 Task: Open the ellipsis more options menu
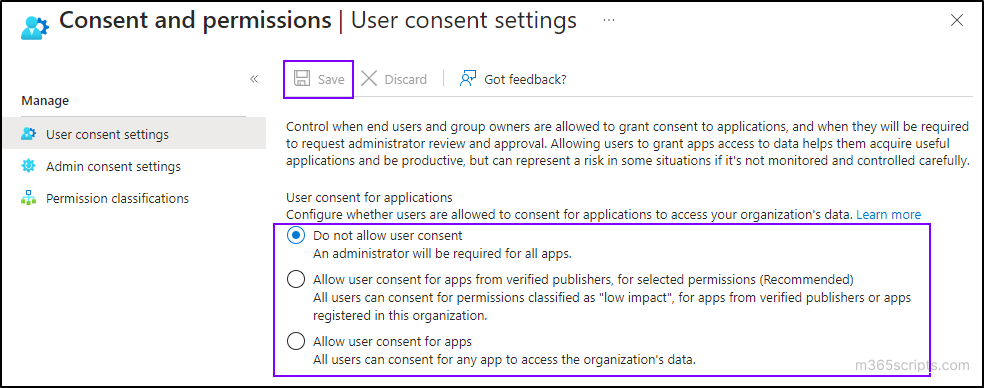(x=609, y=21)
